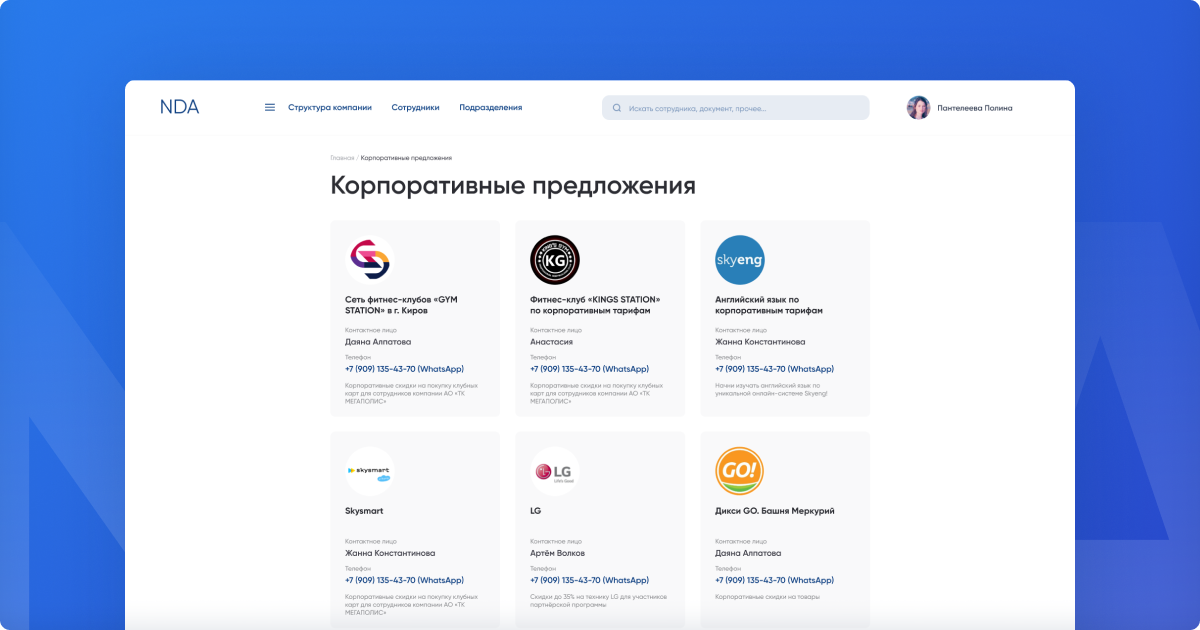Image resolution: width=1200 pixels, height=630 pixels.
Task: Call phone number in Дикси GO card
Action: pyautogui.click(x=774, y=580)
